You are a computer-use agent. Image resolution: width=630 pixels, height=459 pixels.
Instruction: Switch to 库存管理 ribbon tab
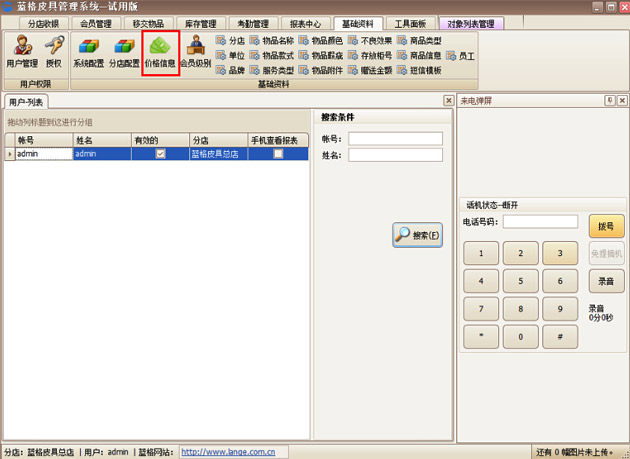[x=201, y=23]
